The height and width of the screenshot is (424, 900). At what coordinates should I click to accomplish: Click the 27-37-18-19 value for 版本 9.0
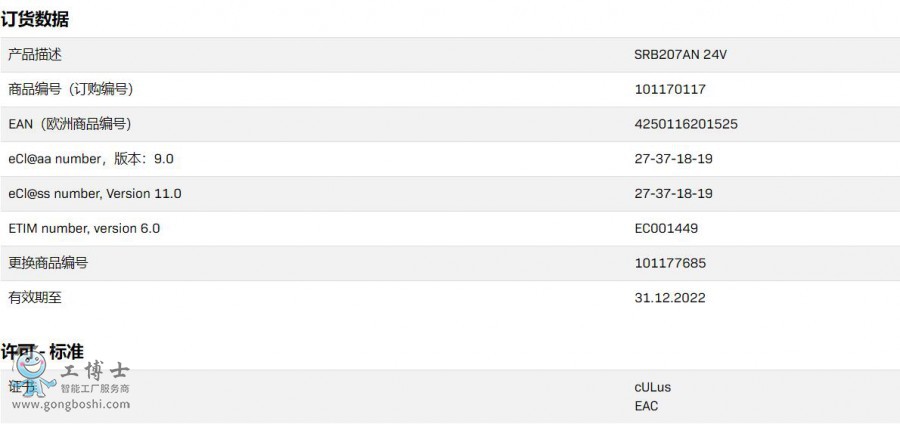(673, 159)
